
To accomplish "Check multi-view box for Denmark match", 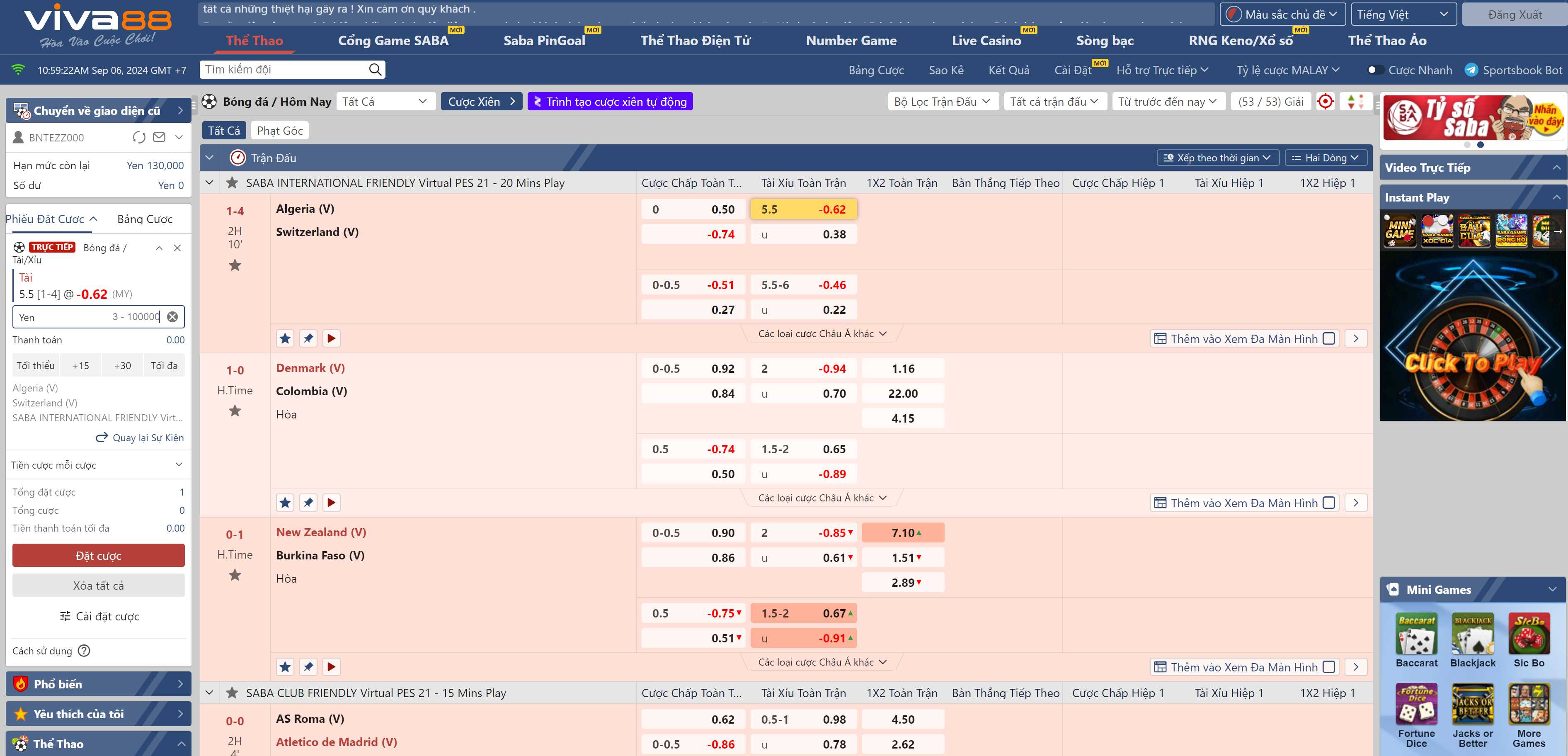I will (1329, 503).
